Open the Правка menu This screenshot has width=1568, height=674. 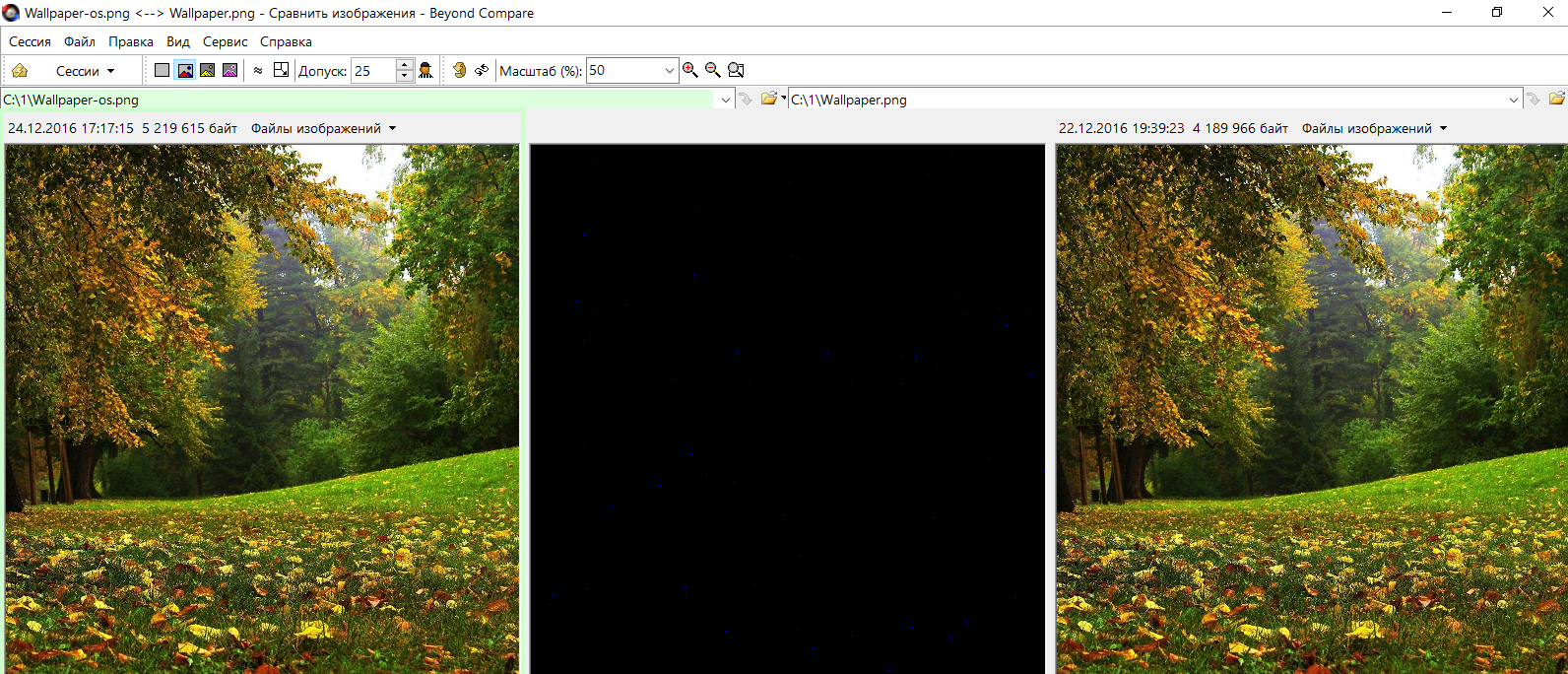[x=130, y=41]
